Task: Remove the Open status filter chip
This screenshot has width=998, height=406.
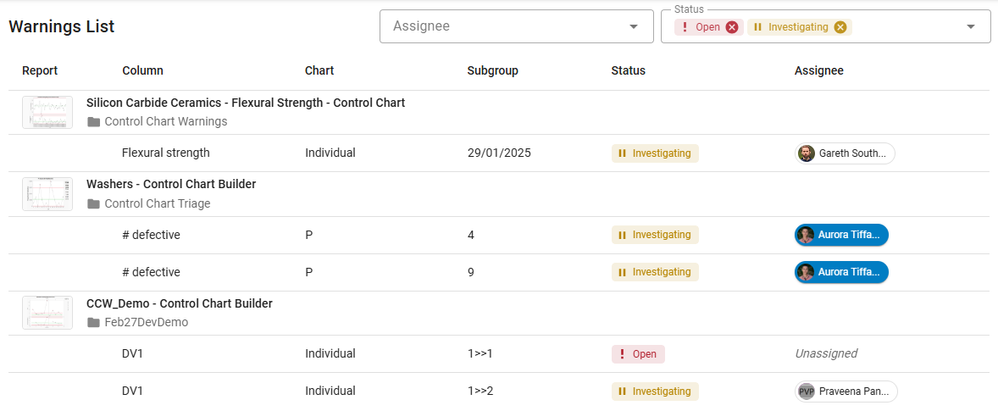Action: (x=732, y=27)
